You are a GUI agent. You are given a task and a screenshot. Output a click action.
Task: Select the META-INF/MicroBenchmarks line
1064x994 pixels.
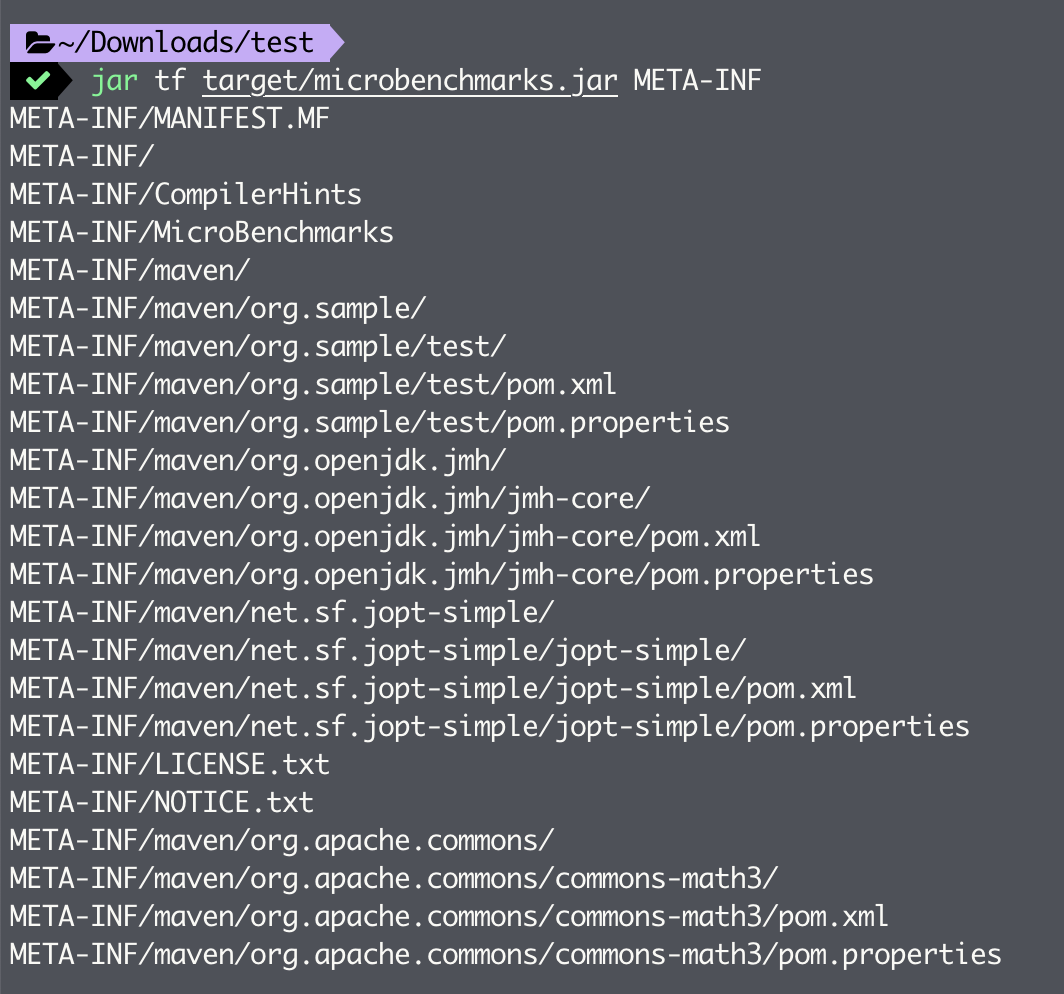click(x=202, y=233)
